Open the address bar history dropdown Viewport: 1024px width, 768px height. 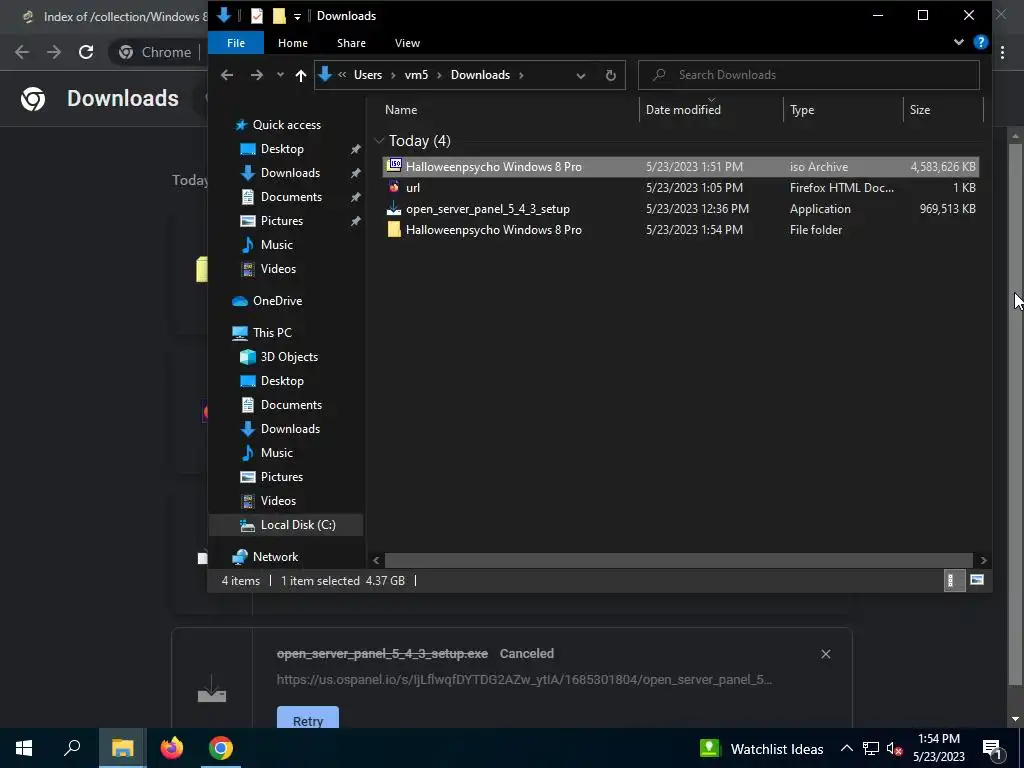click(x=581, y=76)
